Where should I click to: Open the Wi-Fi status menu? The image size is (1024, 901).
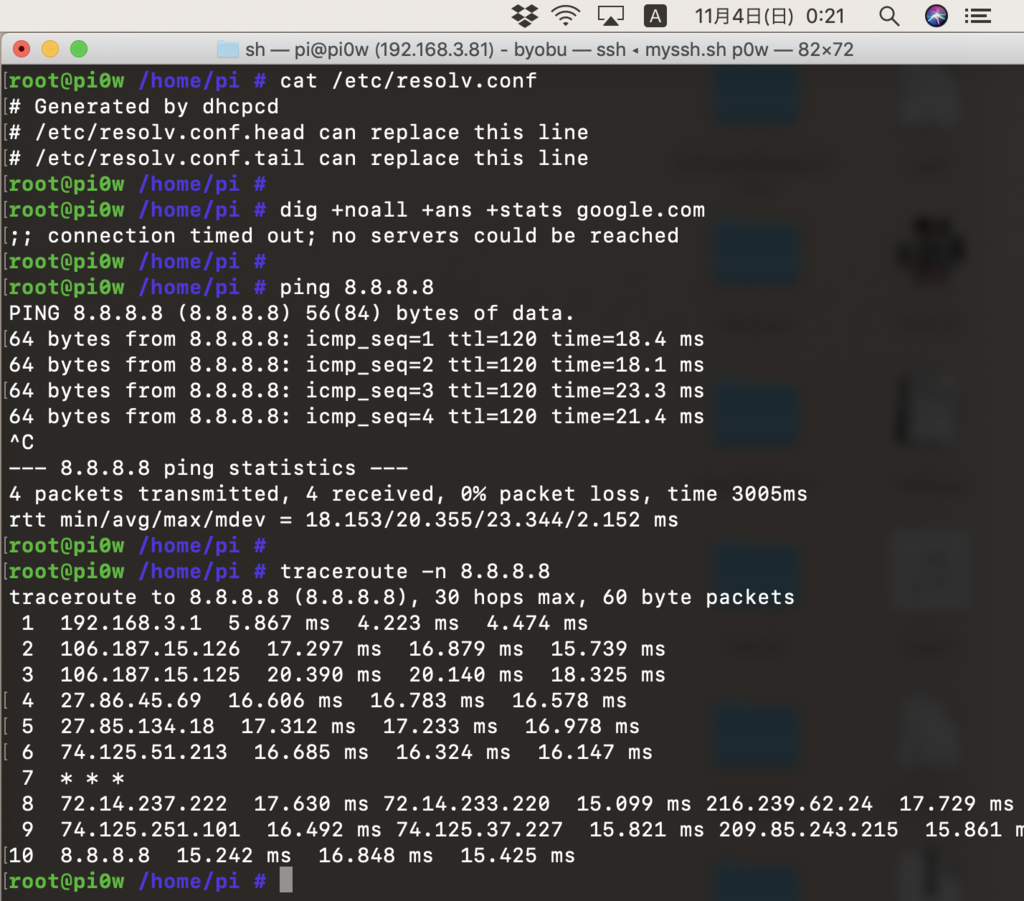[566, 16]
